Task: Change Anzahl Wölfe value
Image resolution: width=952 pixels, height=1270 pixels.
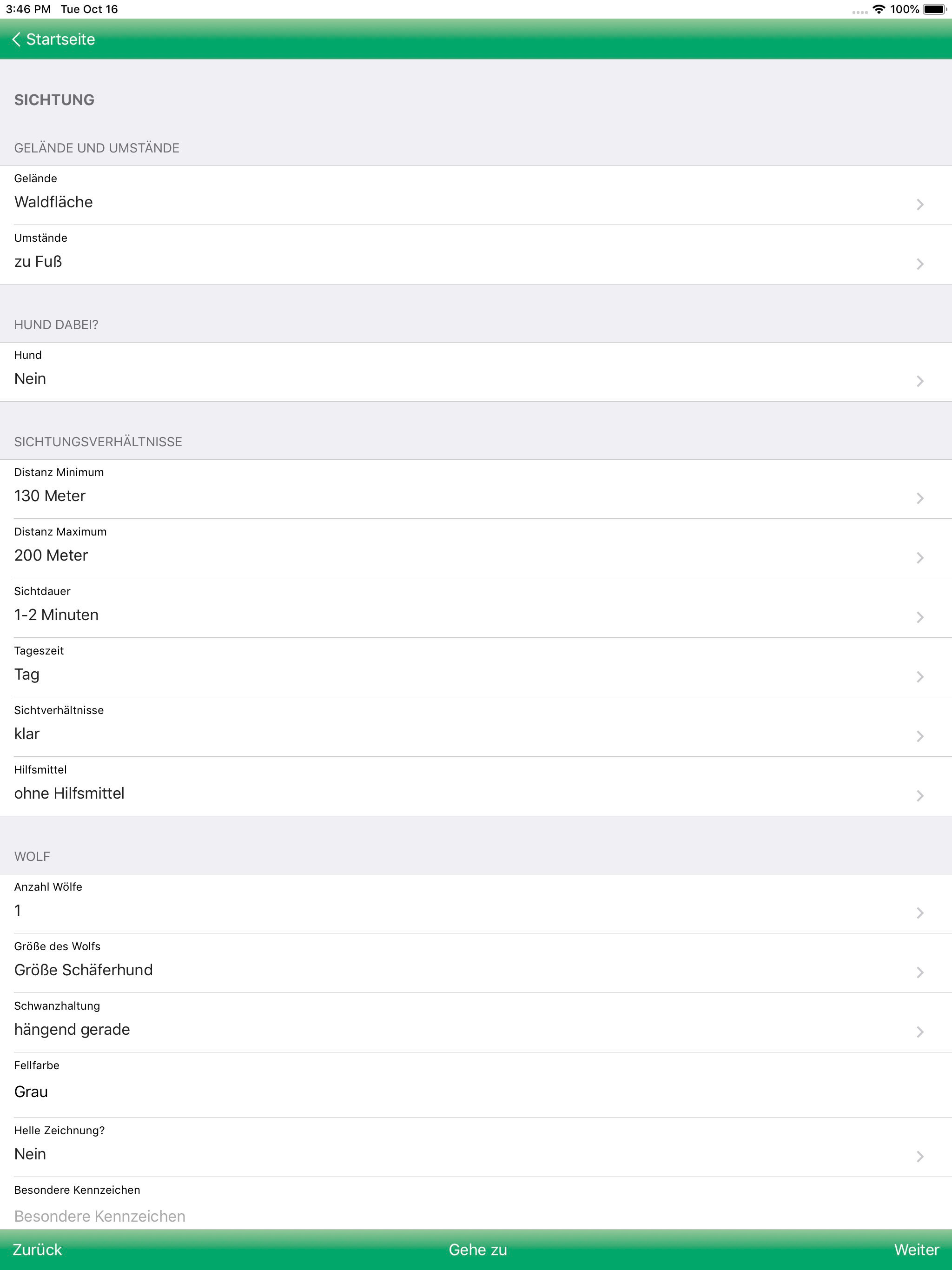Action: pyautogui.click(x=476, y=904)
